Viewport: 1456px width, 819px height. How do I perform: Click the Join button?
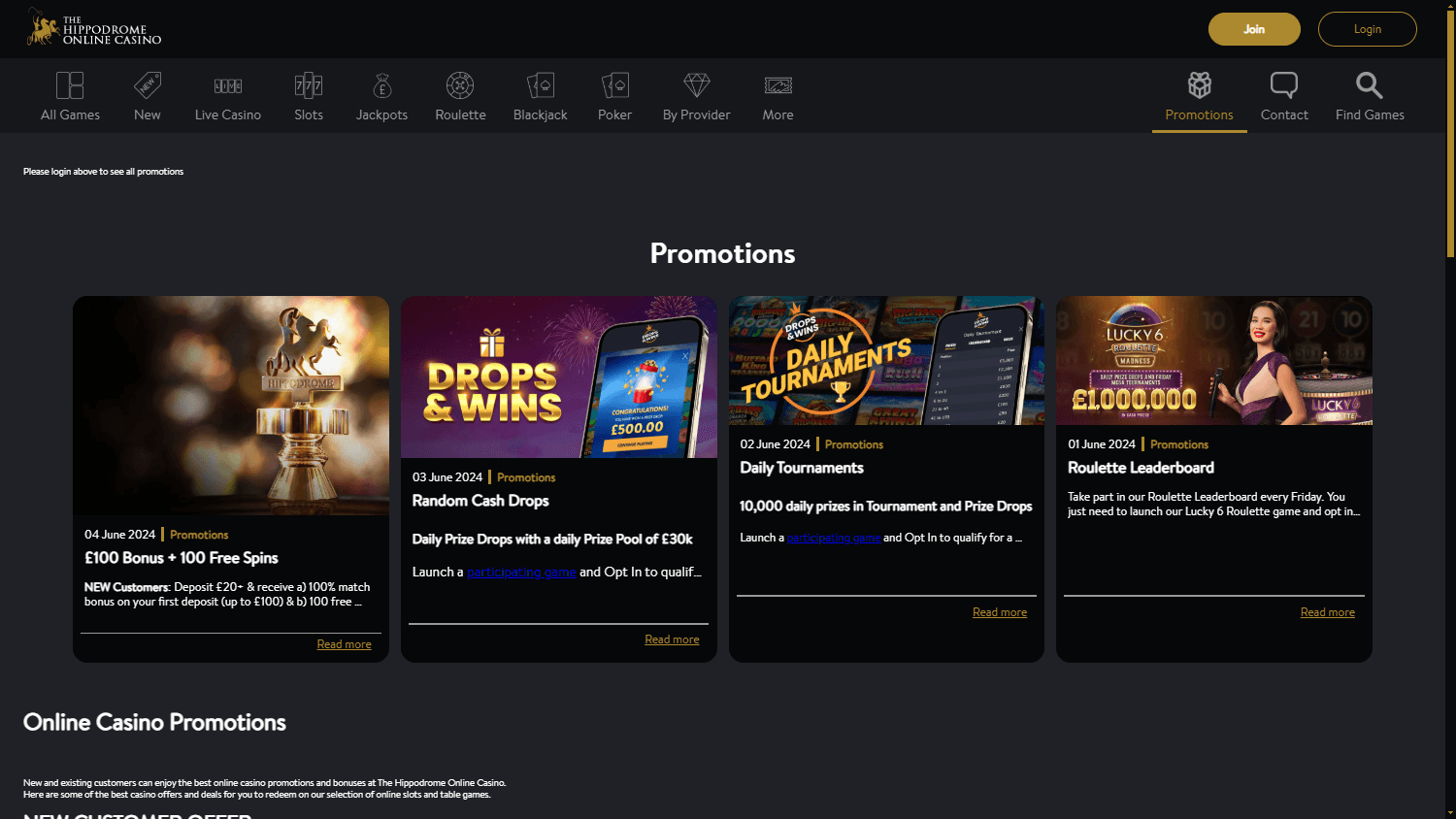click(x=1253, y=29)
